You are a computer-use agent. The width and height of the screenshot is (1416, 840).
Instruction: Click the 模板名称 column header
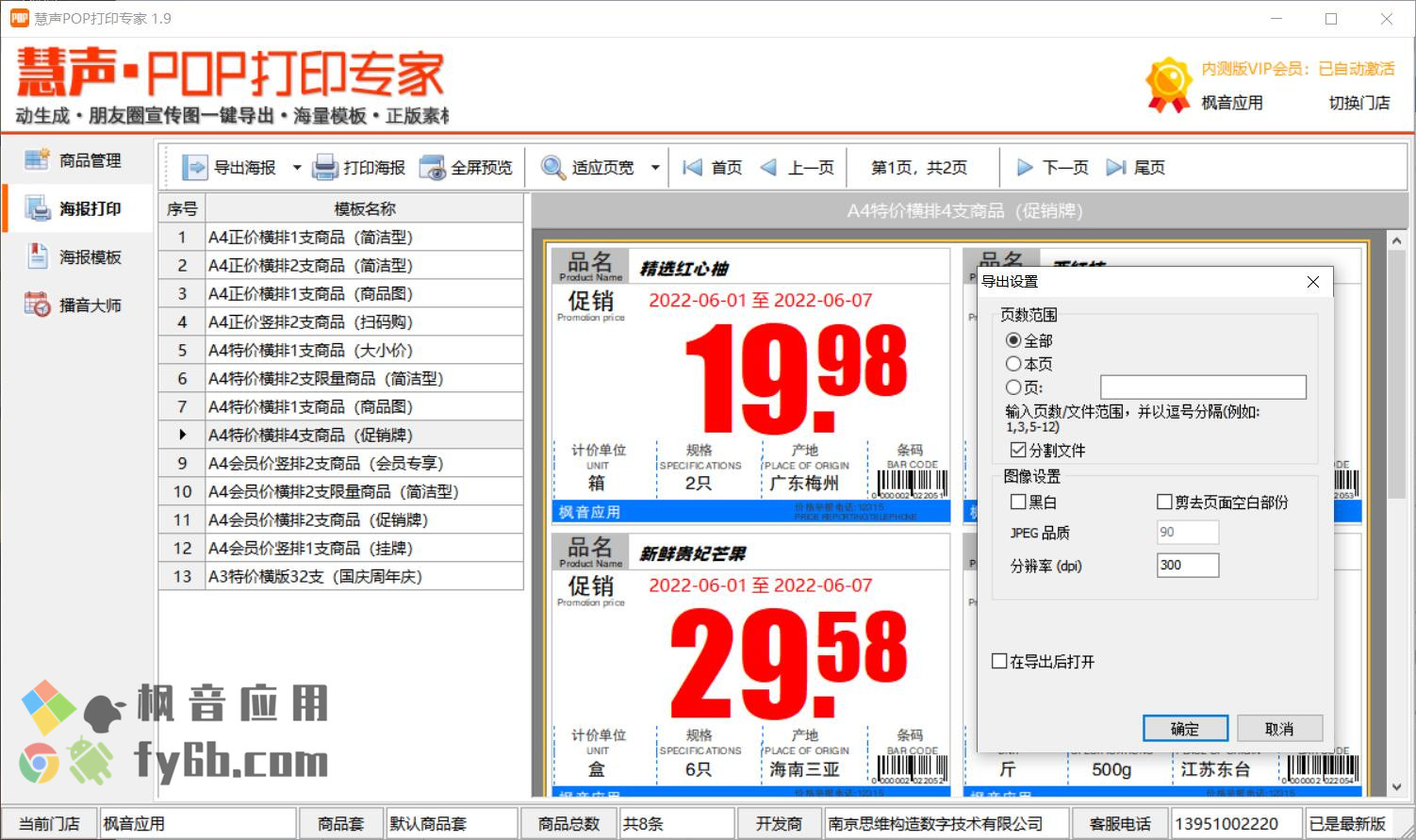(x=364, y=209)
